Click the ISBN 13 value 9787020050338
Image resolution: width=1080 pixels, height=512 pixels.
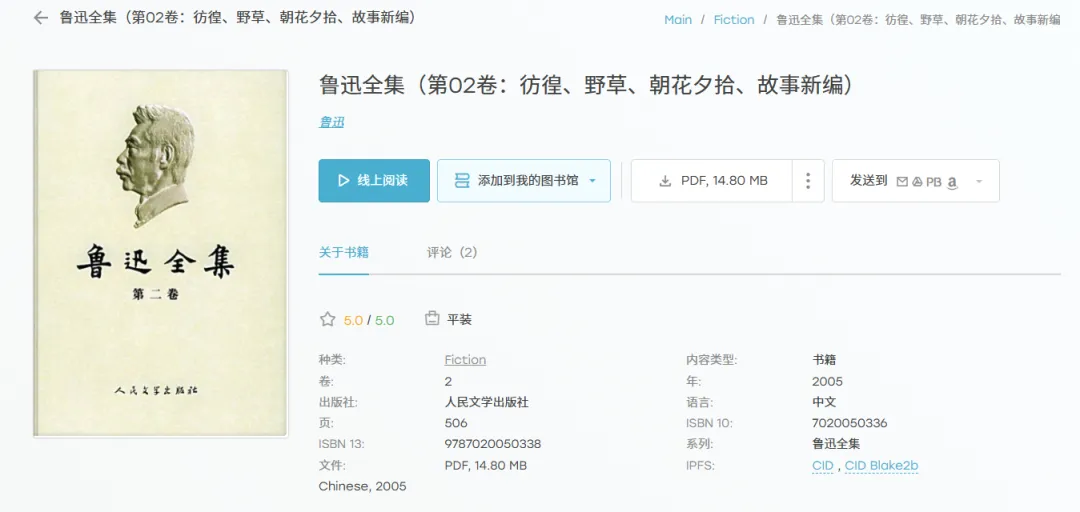[493, 444]
